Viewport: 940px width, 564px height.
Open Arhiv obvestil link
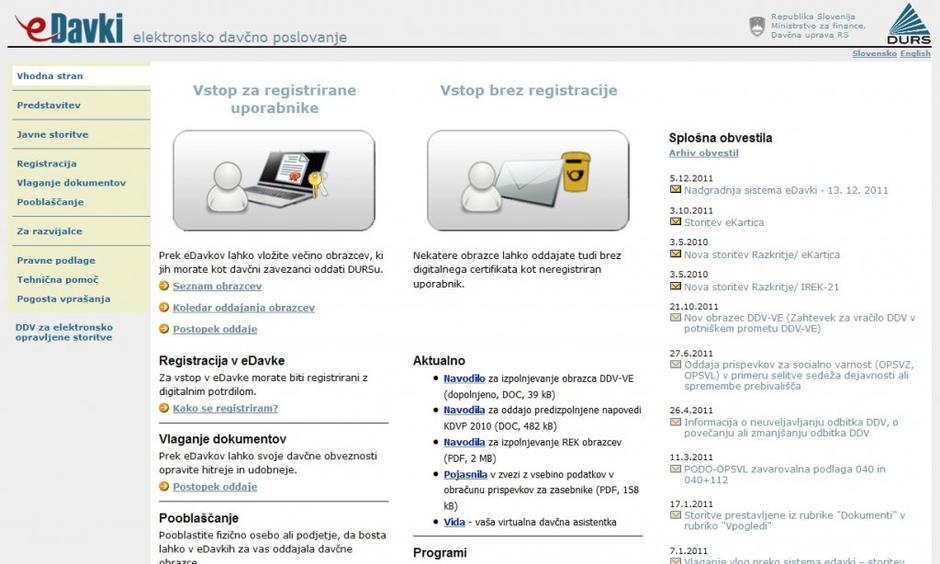(704, 153)
